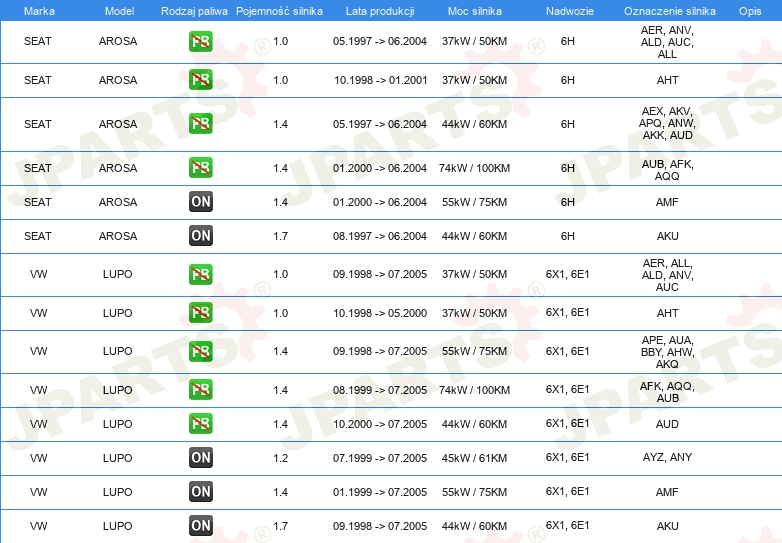Click the petrol icon in the SEAT AROSA AHT row

coord(200,80)
